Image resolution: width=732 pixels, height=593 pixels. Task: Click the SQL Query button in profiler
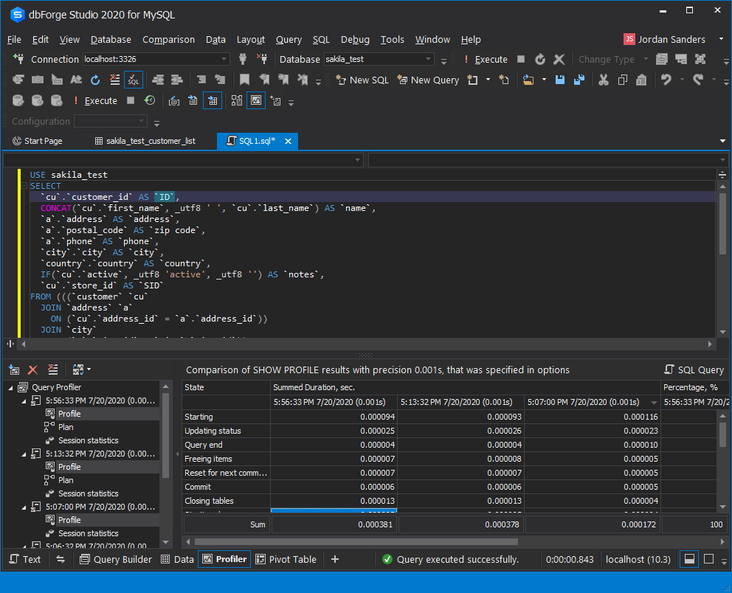click(694, 370)
